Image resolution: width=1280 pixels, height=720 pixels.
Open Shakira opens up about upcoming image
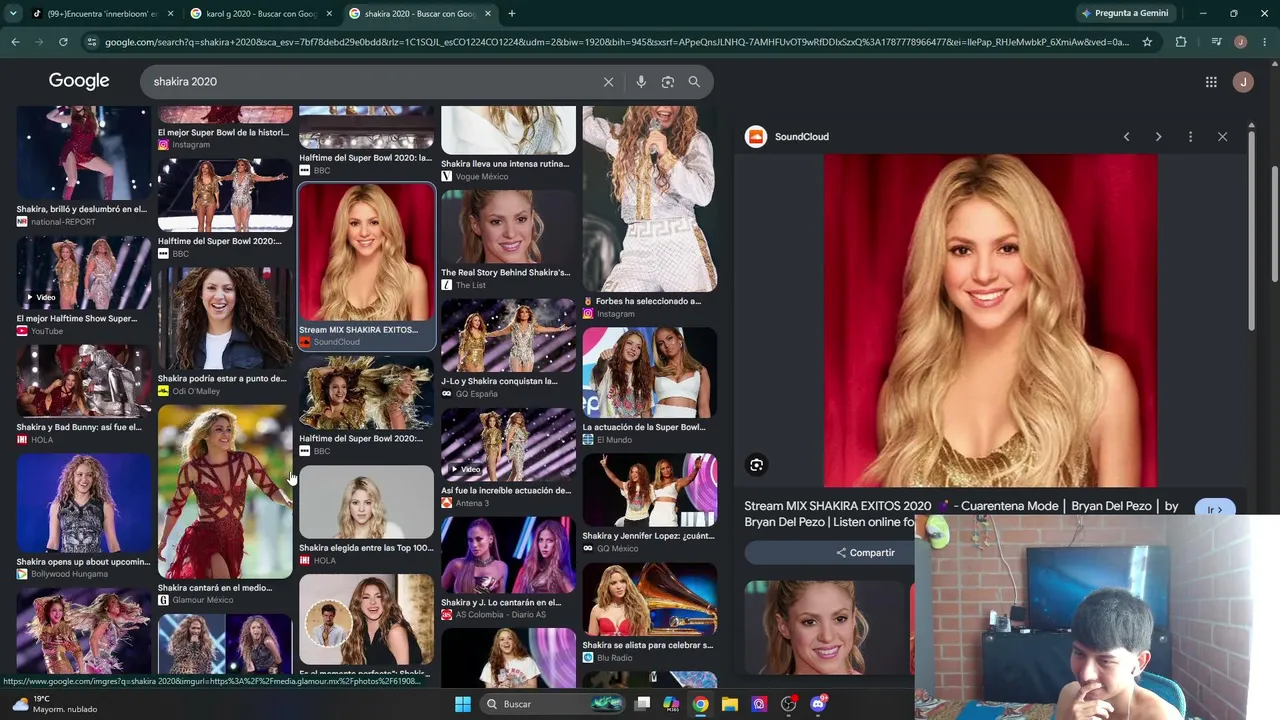(x=83, y=503)
